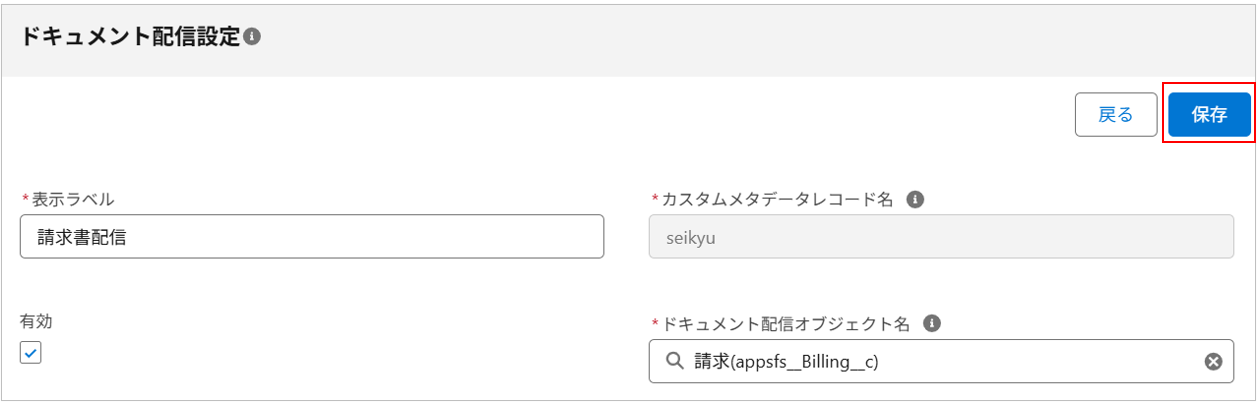Click info icon beside ドキュメント配信設定 heading
Viewport: 1259px width, 402px height.
[x=252, y=37]
